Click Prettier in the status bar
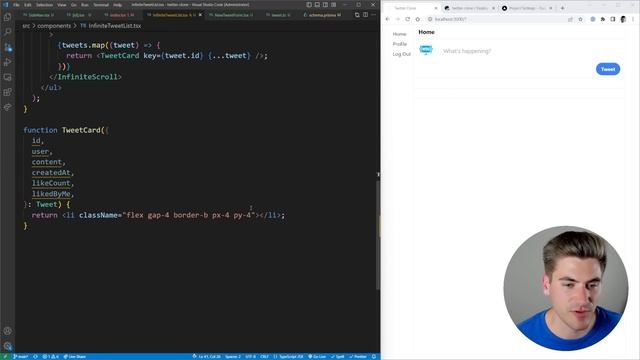This screenshot has height=360, width=640. (358, 356)
